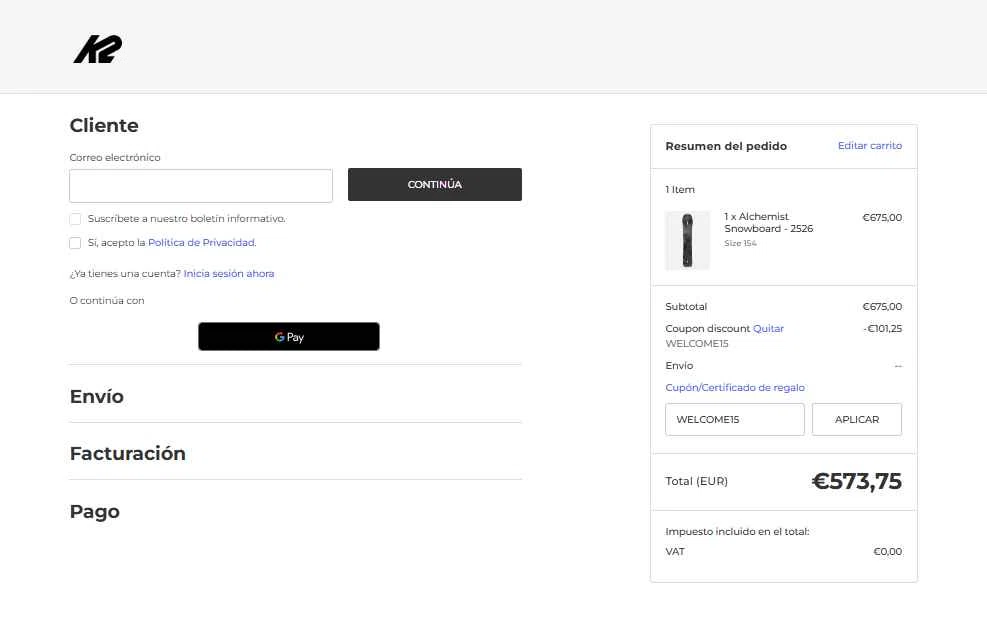Click the K2 logo in header
The width and height of the screenshot is (987, 641).
coord(98,49)
